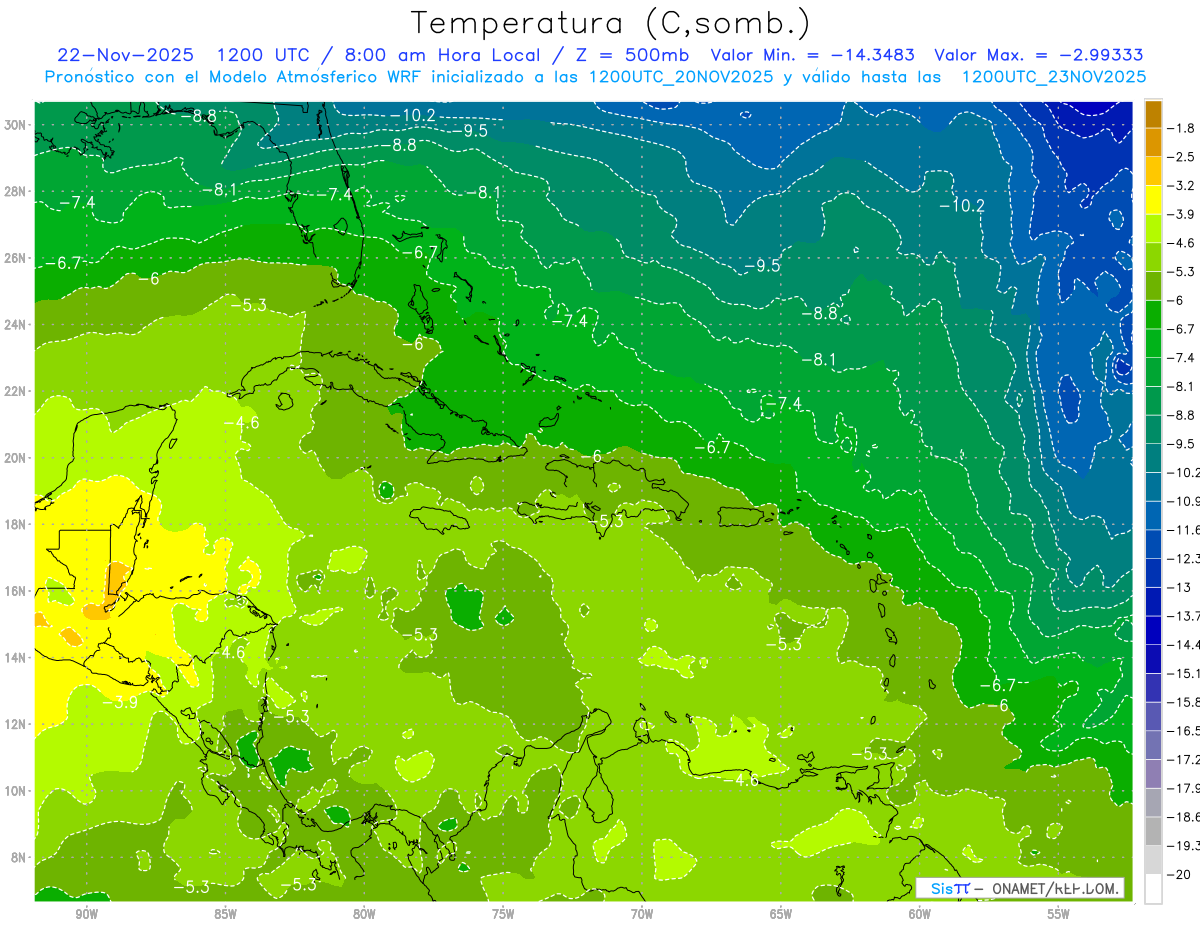The image size is (1200, 927).
Task: Click the -3.2 value on the color legend
Action: pos(1182,186)
